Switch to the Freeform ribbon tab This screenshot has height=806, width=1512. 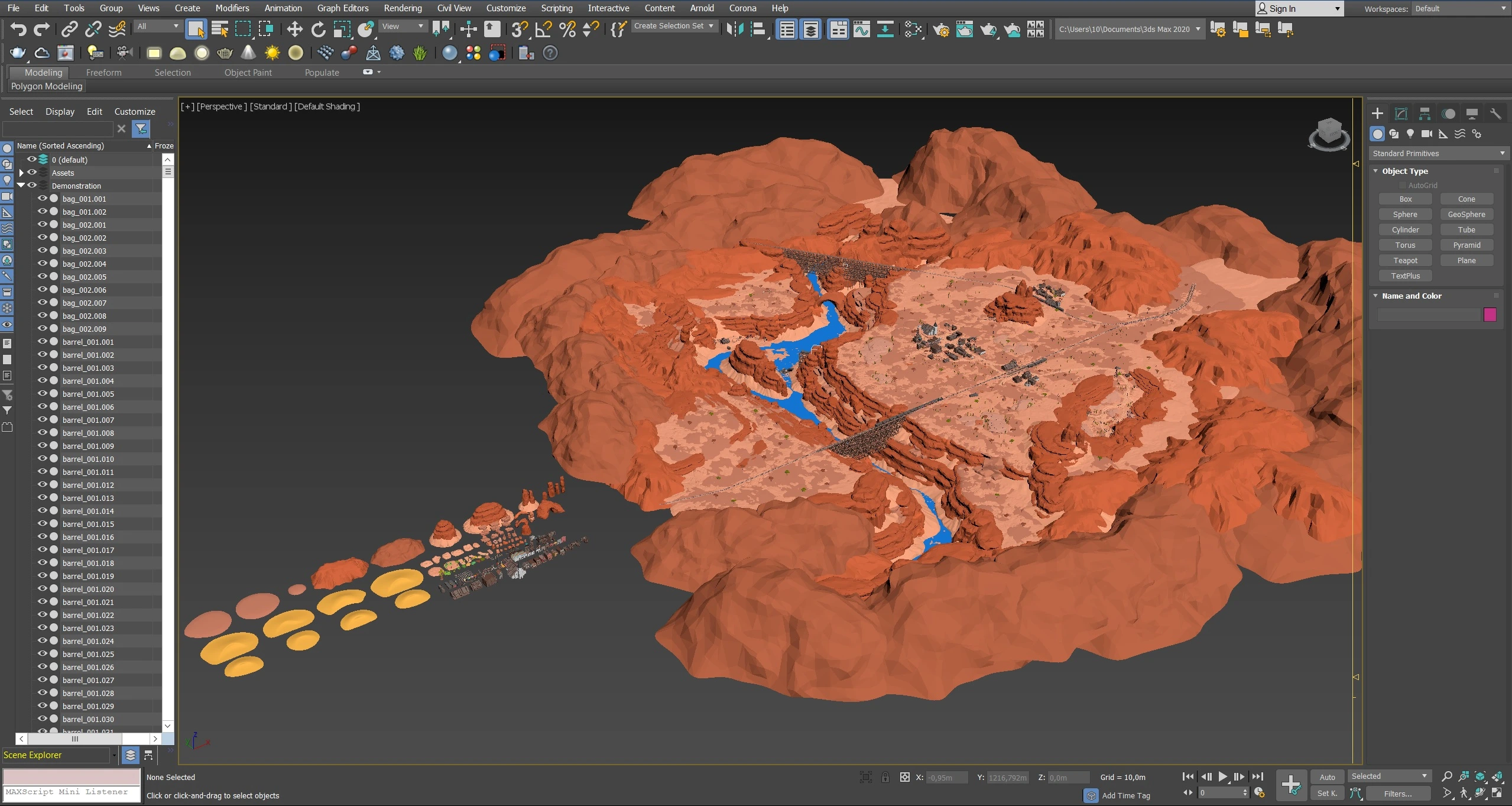(103, 72)
